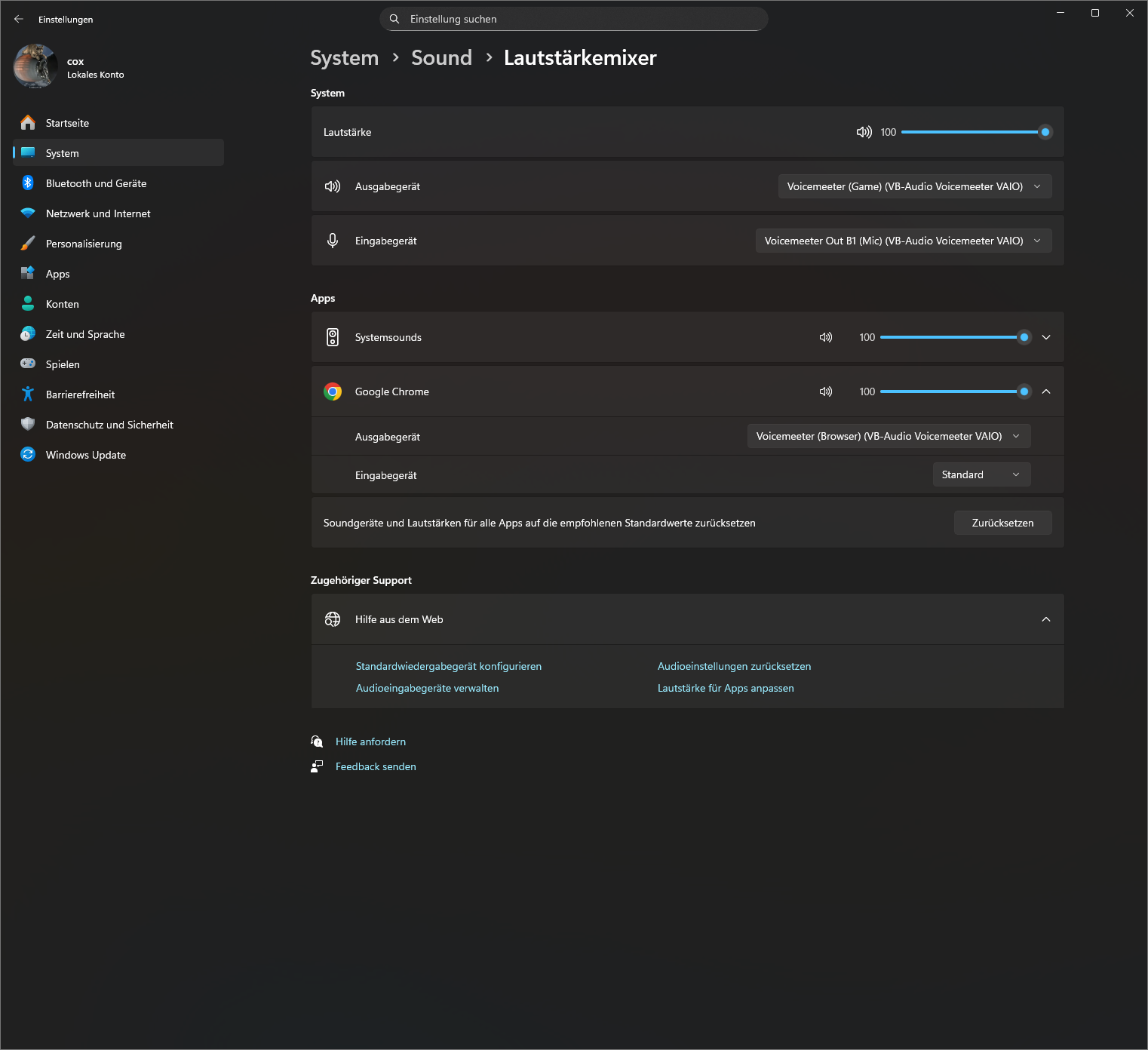This screenshot has height=1050, width=1148.
Task: Collapse the Hilfe aus dem Web section
Action: coord(1046,619)
